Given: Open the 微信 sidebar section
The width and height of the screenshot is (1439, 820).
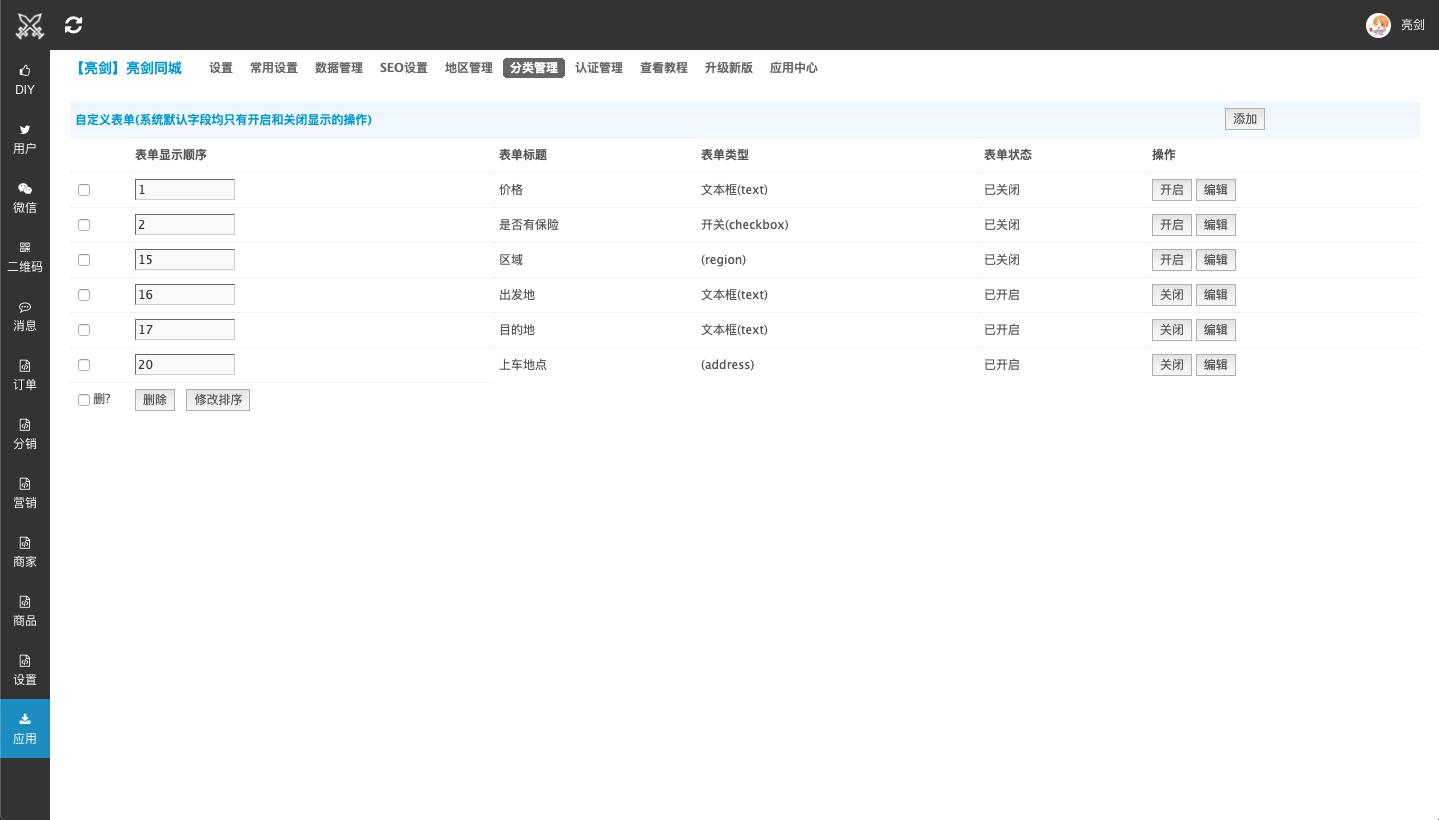Looking at the screenshot, I should click(25, 197).
